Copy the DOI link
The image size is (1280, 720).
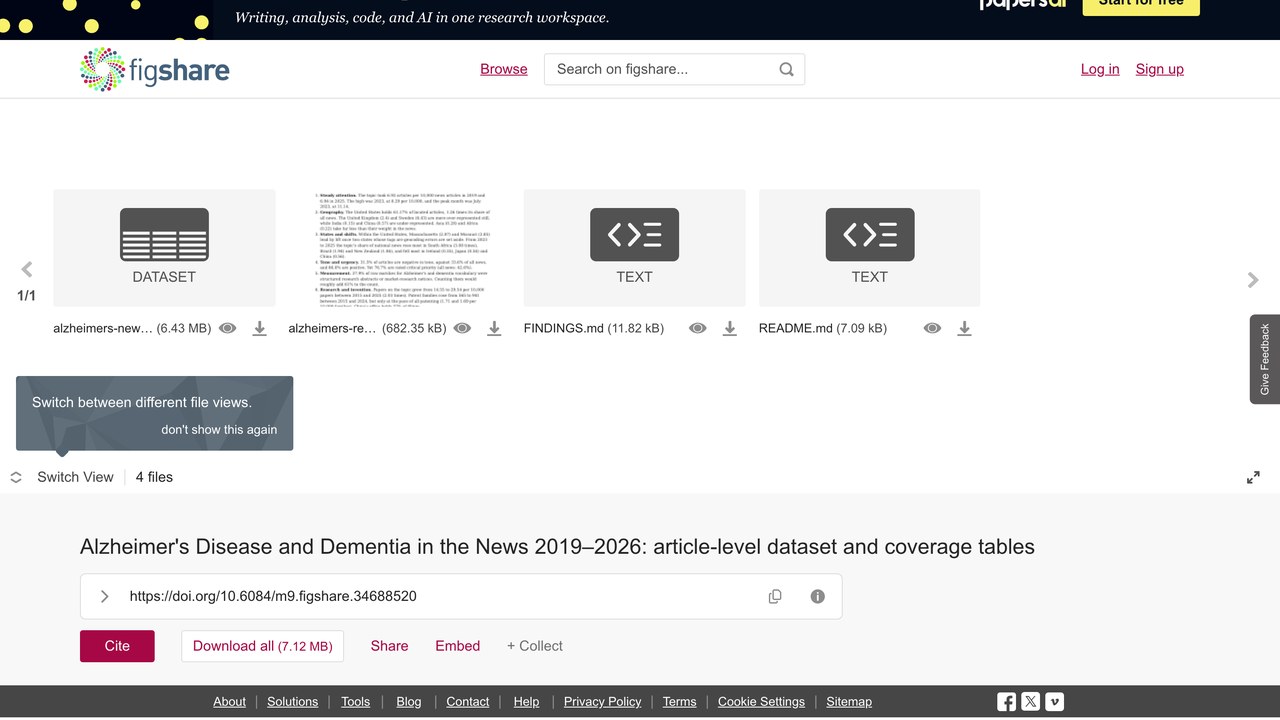tap(775, 596)
